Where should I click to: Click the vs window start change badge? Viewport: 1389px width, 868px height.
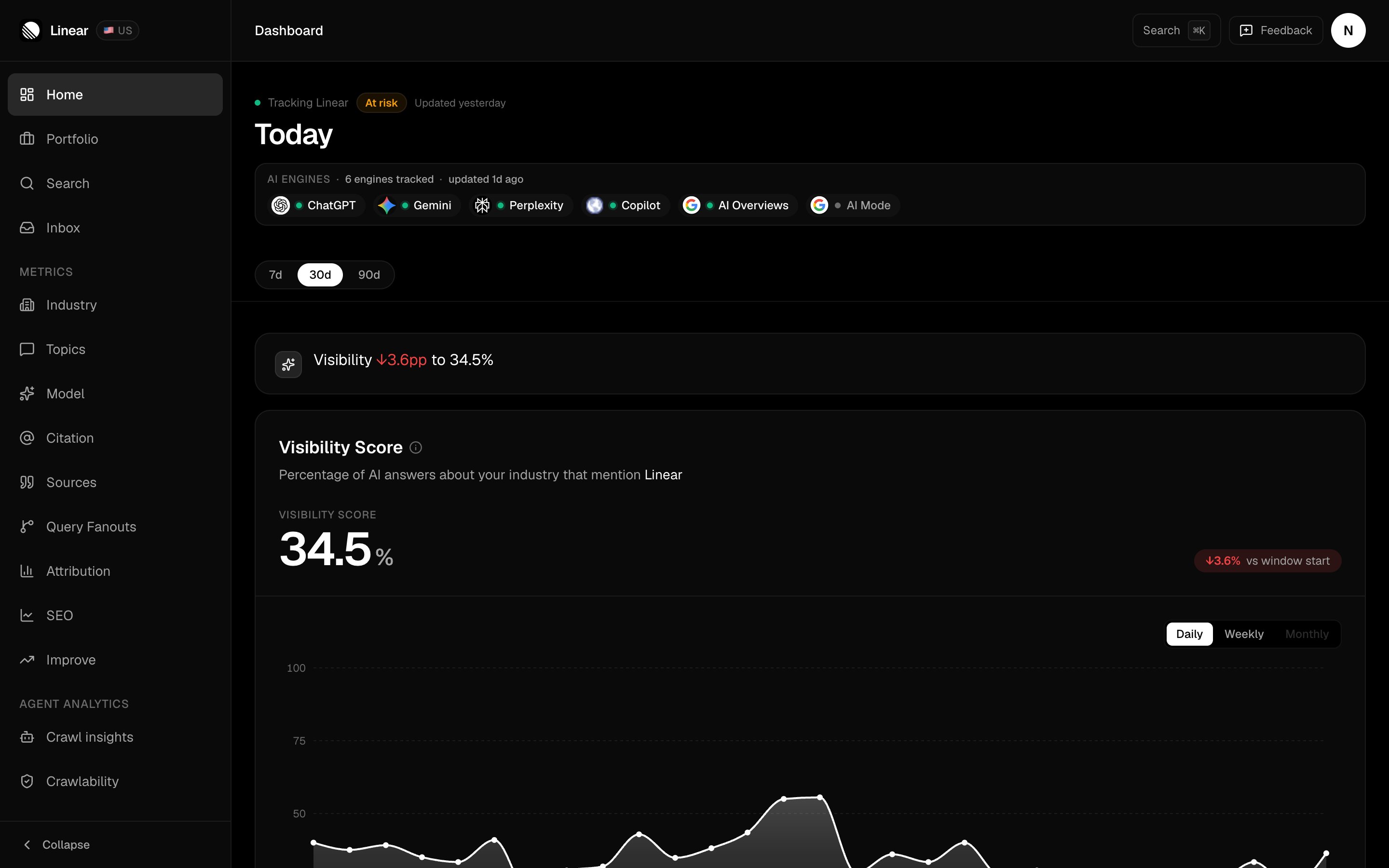click(x=1267, y=561)
